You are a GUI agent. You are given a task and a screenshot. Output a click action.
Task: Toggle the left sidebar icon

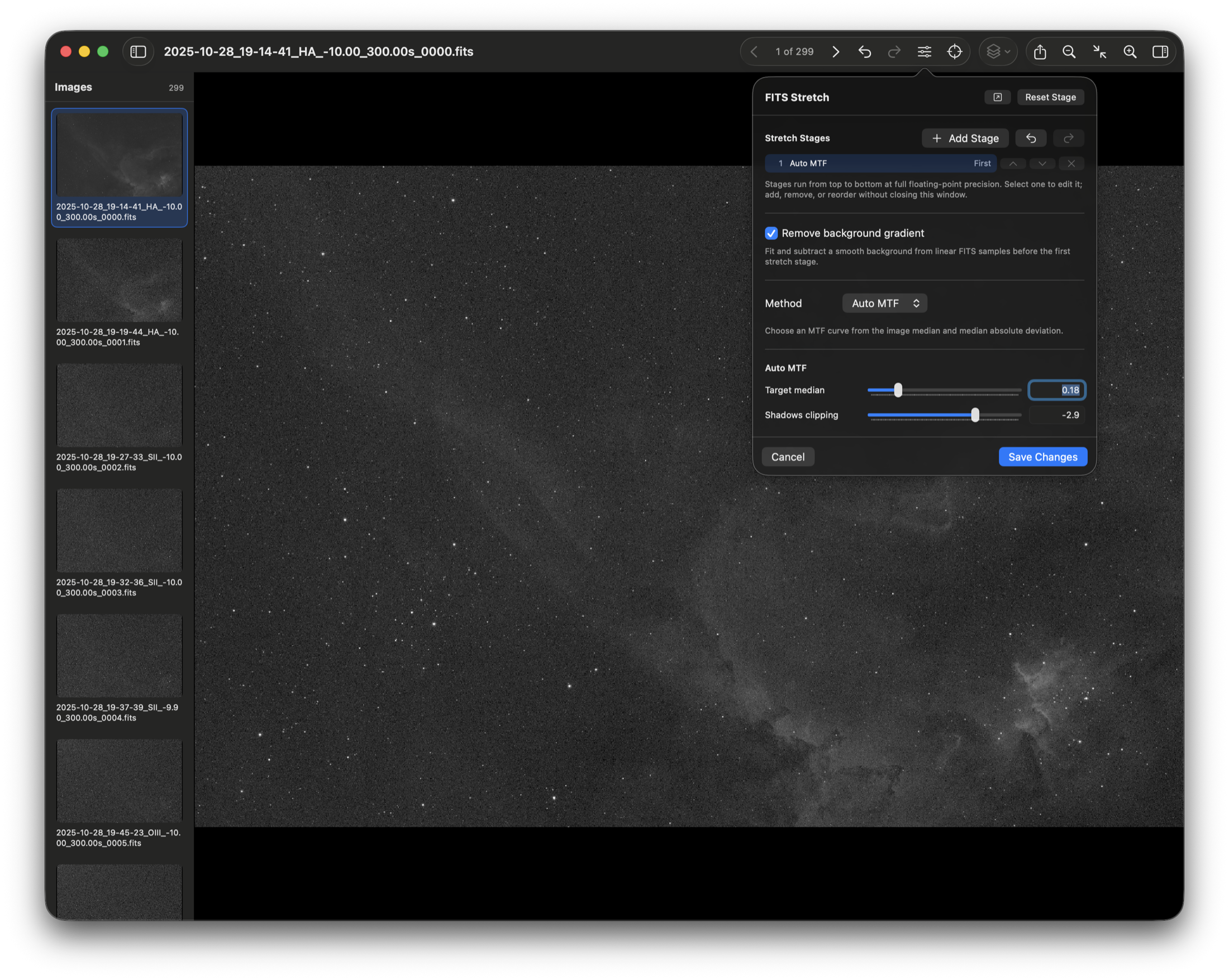(138, 52)
